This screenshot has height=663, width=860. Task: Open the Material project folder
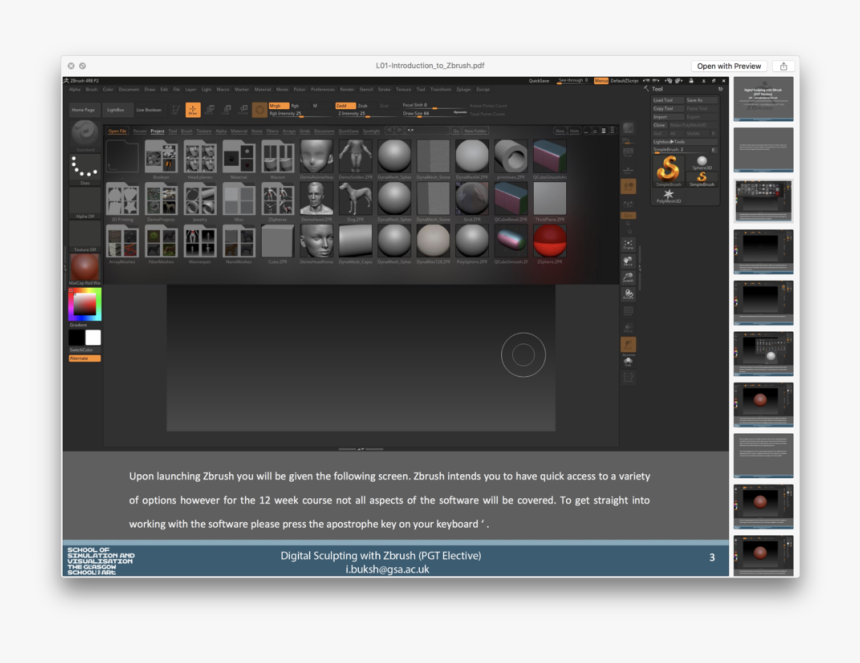(239, 157)
